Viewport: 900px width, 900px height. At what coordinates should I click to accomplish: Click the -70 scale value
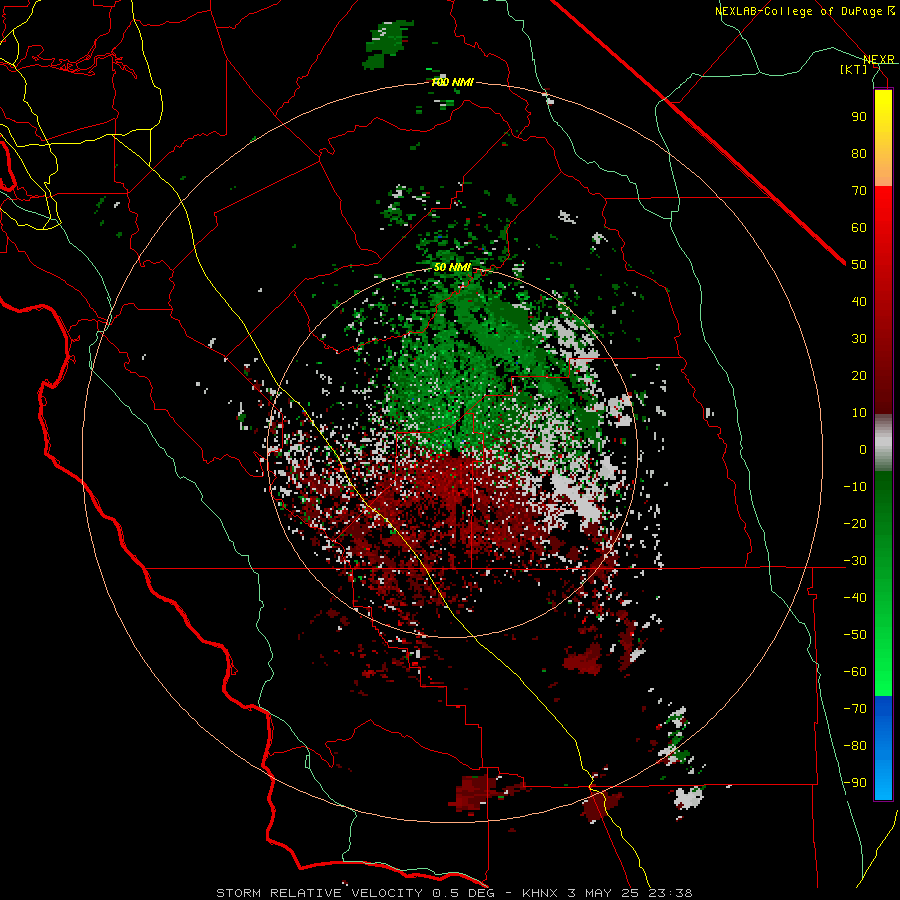855,708
